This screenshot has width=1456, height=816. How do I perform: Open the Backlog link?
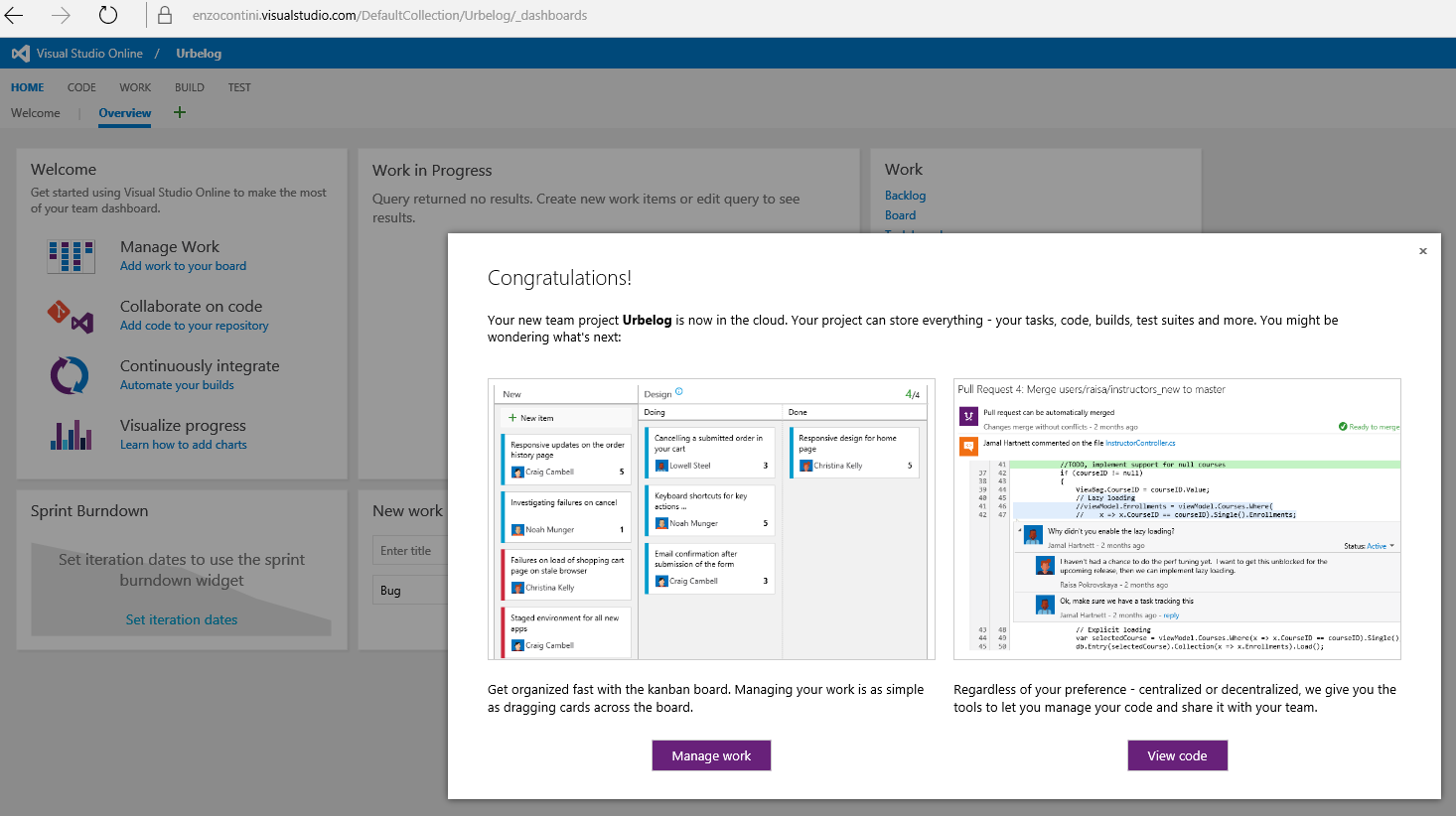click(x=905, y=196)
